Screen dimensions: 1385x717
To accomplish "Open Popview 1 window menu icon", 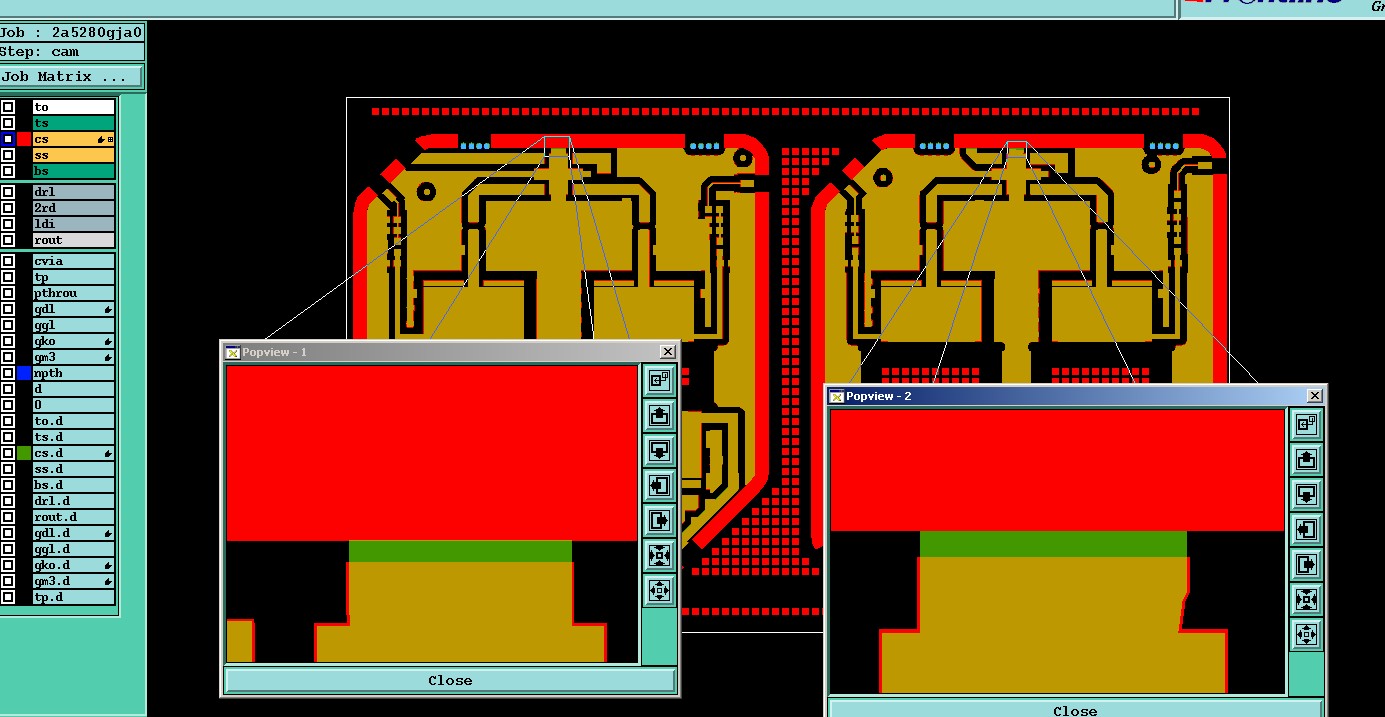I will coord(232,352).
